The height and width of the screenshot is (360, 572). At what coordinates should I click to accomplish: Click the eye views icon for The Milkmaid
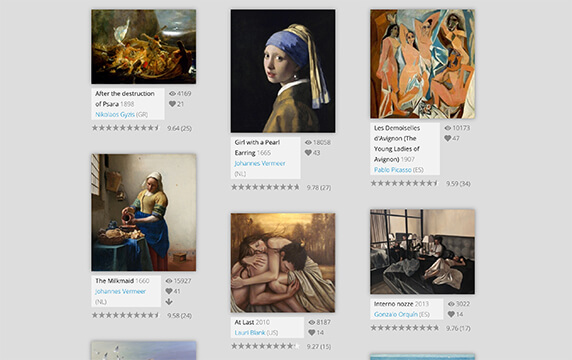pyautogui.click(x=169, y=281)
